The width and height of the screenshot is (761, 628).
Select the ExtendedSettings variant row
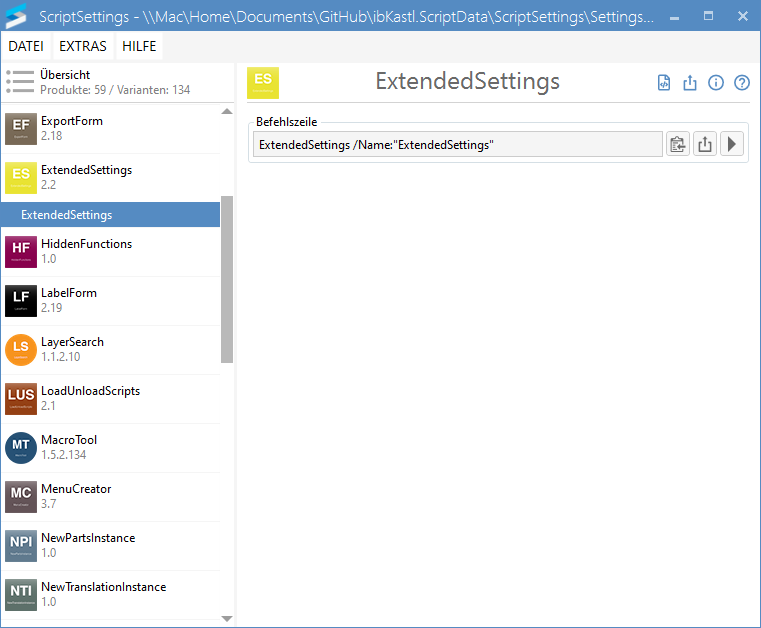point(110,215)
